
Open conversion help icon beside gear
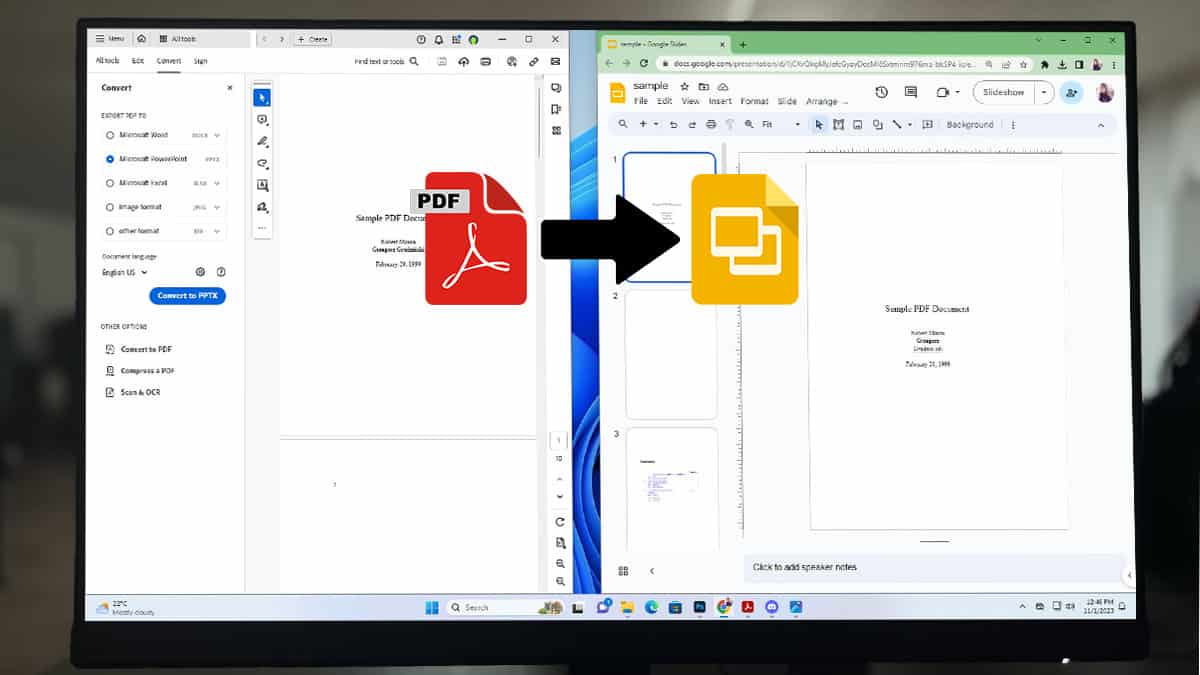[x=221, y=272]
